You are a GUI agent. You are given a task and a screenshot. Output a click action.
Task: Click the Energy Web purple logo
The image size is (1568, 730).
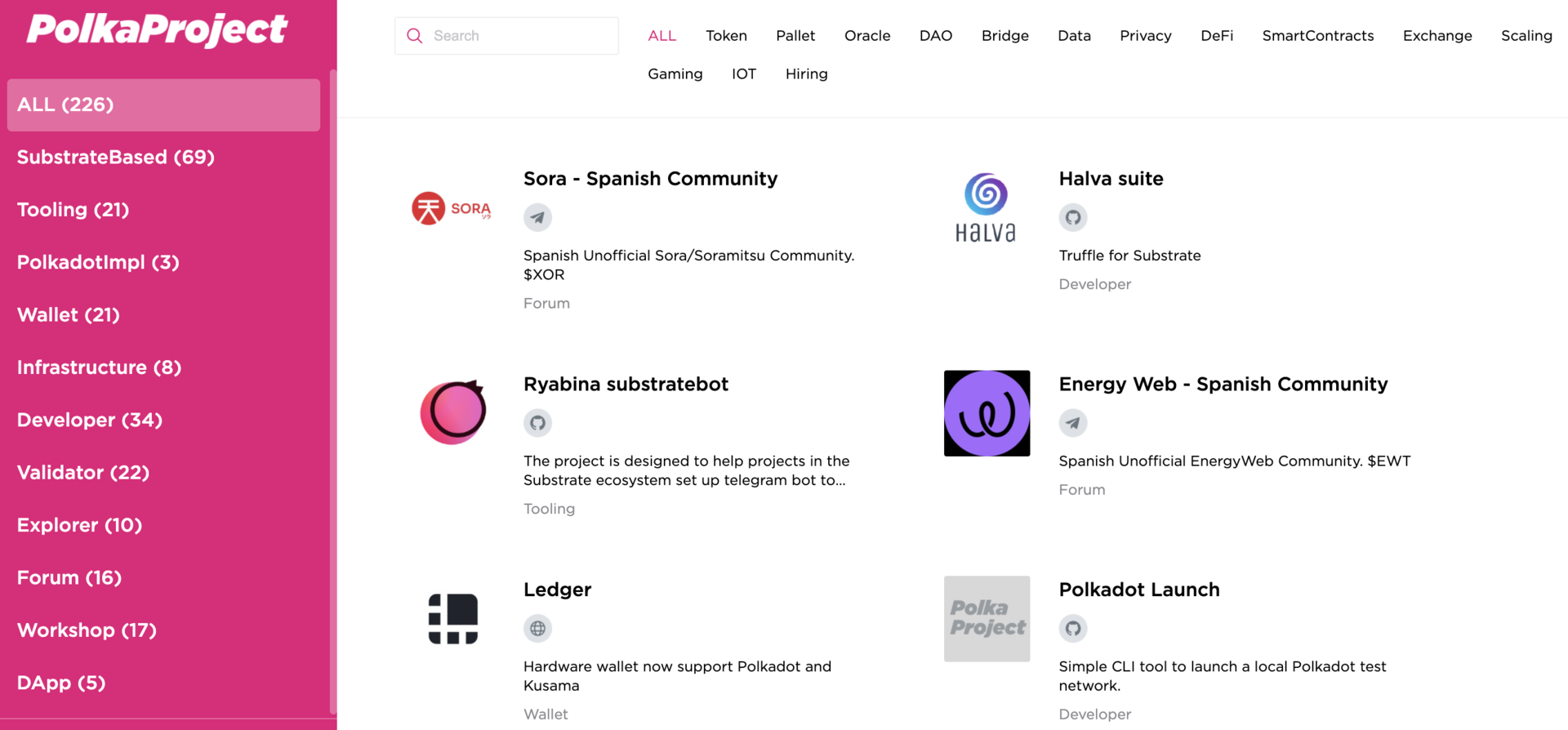tap(987, 413)
